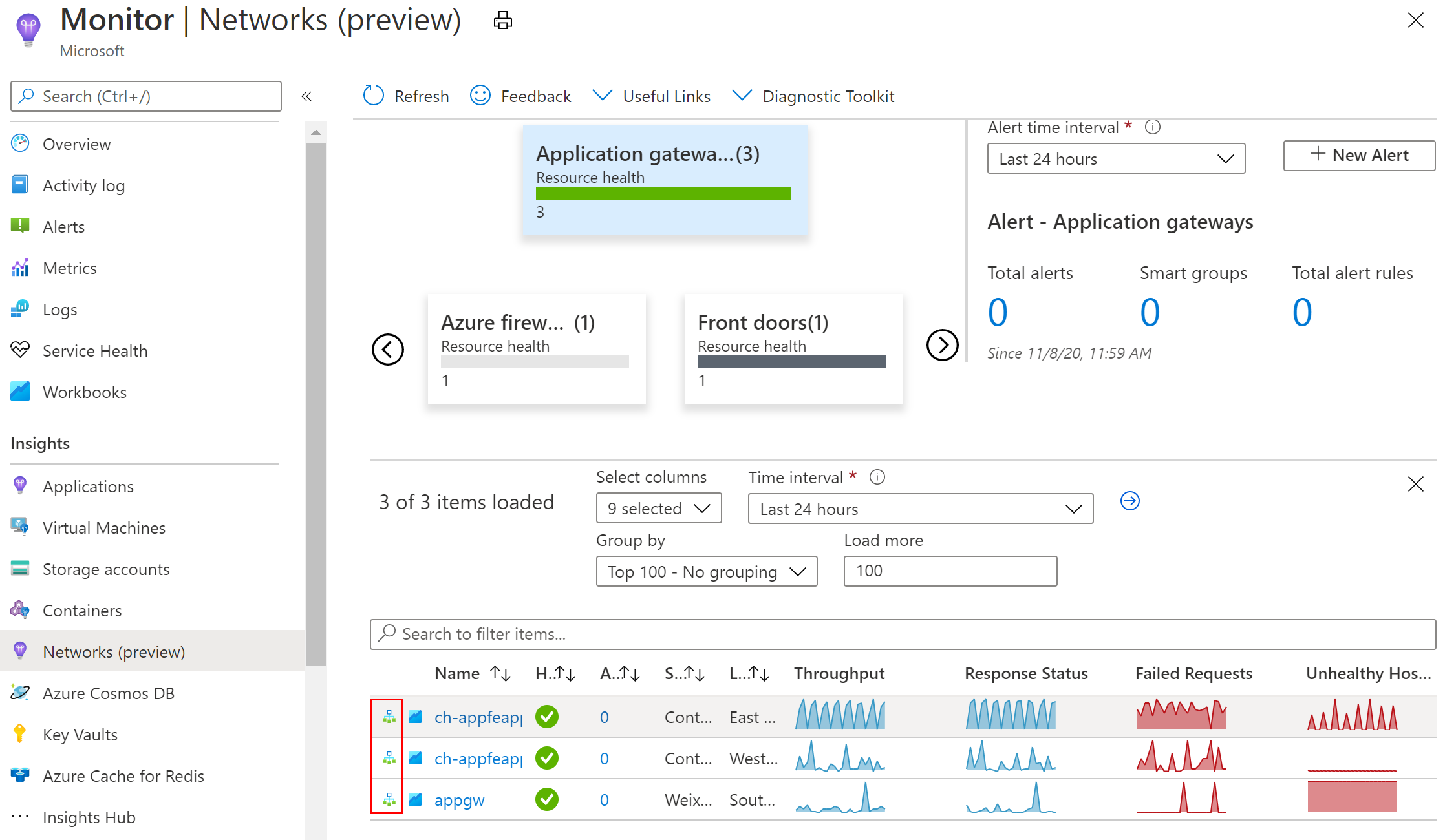The height and width of the screenshot is (840, 1445).
Task: Click the Refresh toolbar icon
Action: coord(374,96)
